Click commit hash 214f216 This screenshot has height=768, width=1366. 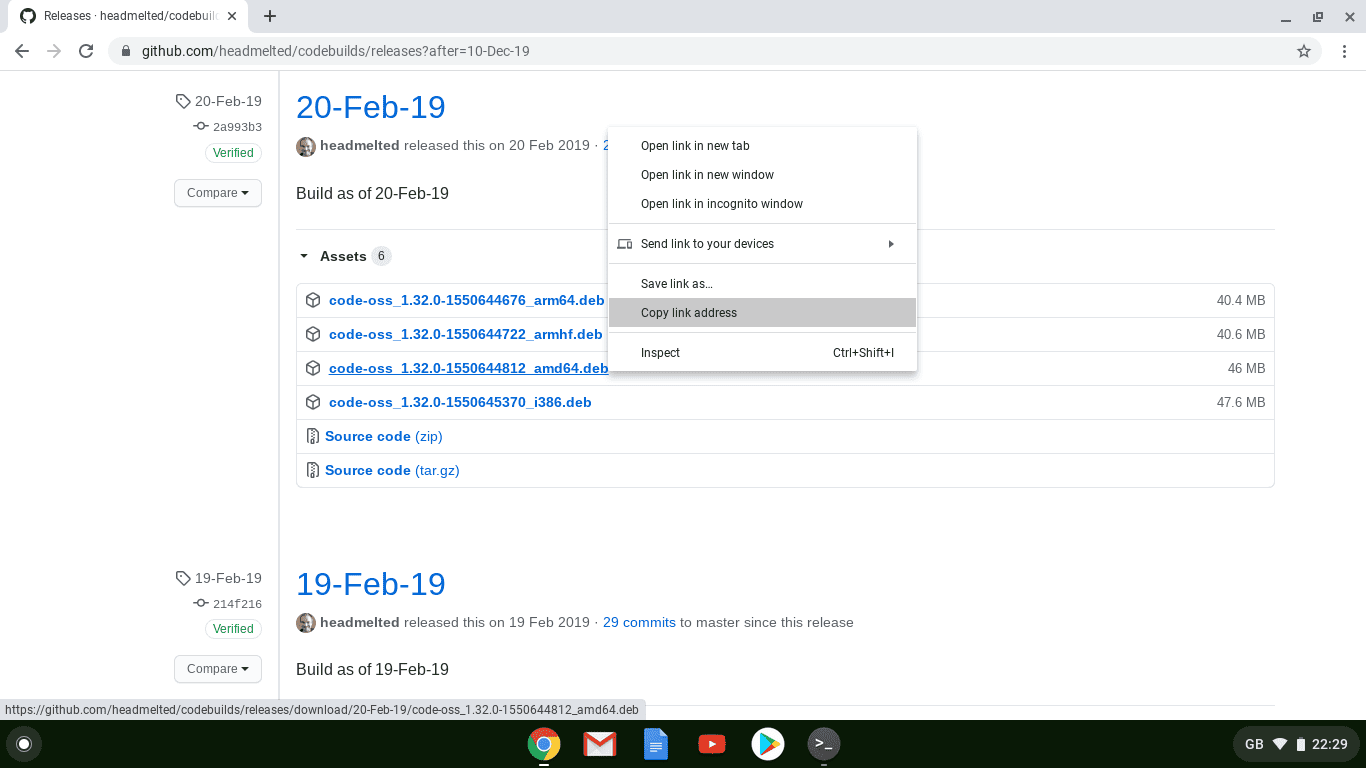(x=237, y=604)
